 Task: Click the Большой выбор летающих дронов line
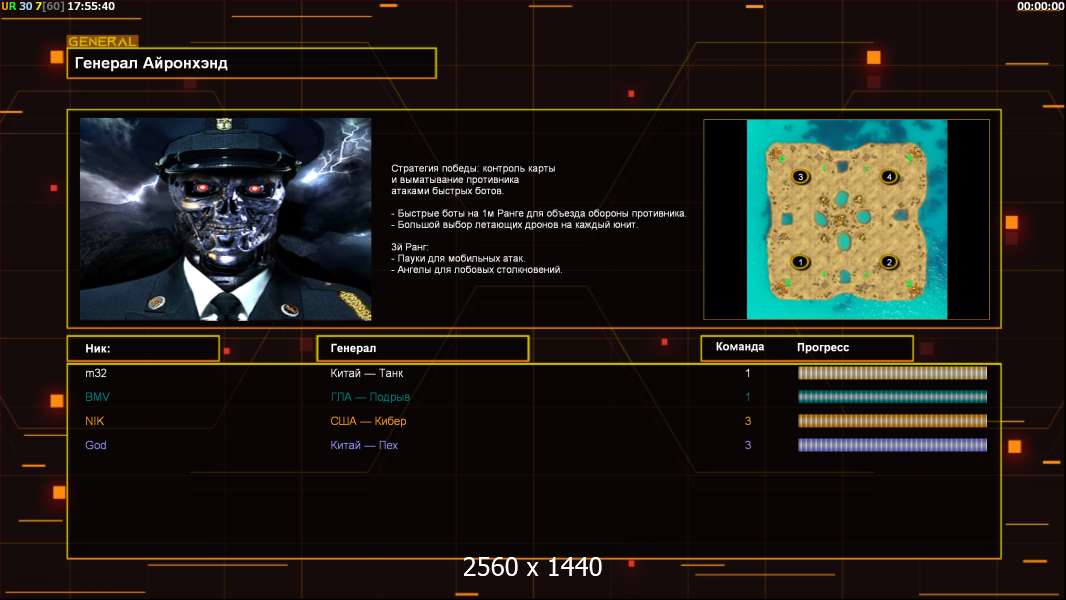(x=515, y=224)
